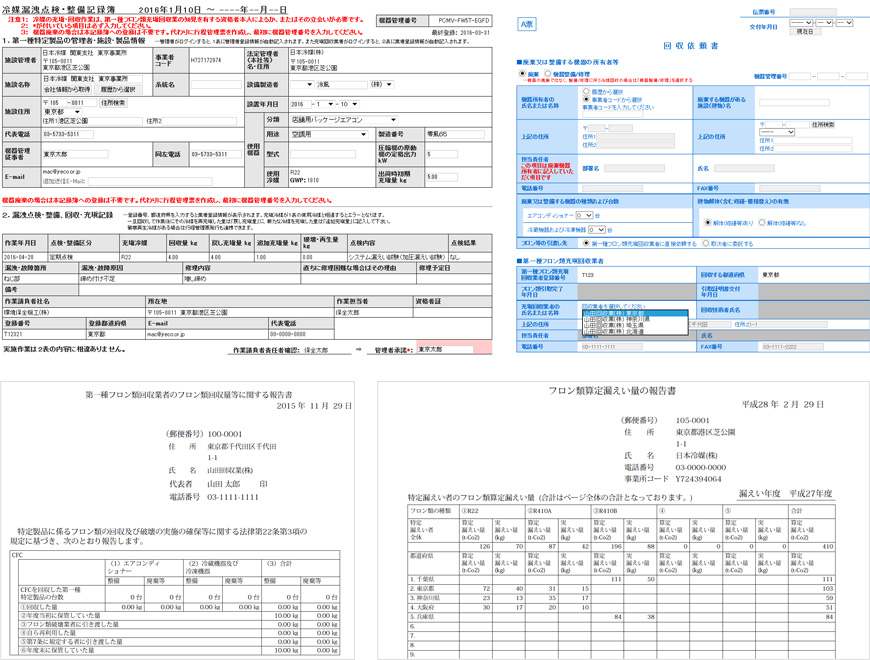Open prefecture dropdown under 廃棄する機器 facility address
Image resolution: width=870 pixels, height=660 pixels.
pos(777,132)
